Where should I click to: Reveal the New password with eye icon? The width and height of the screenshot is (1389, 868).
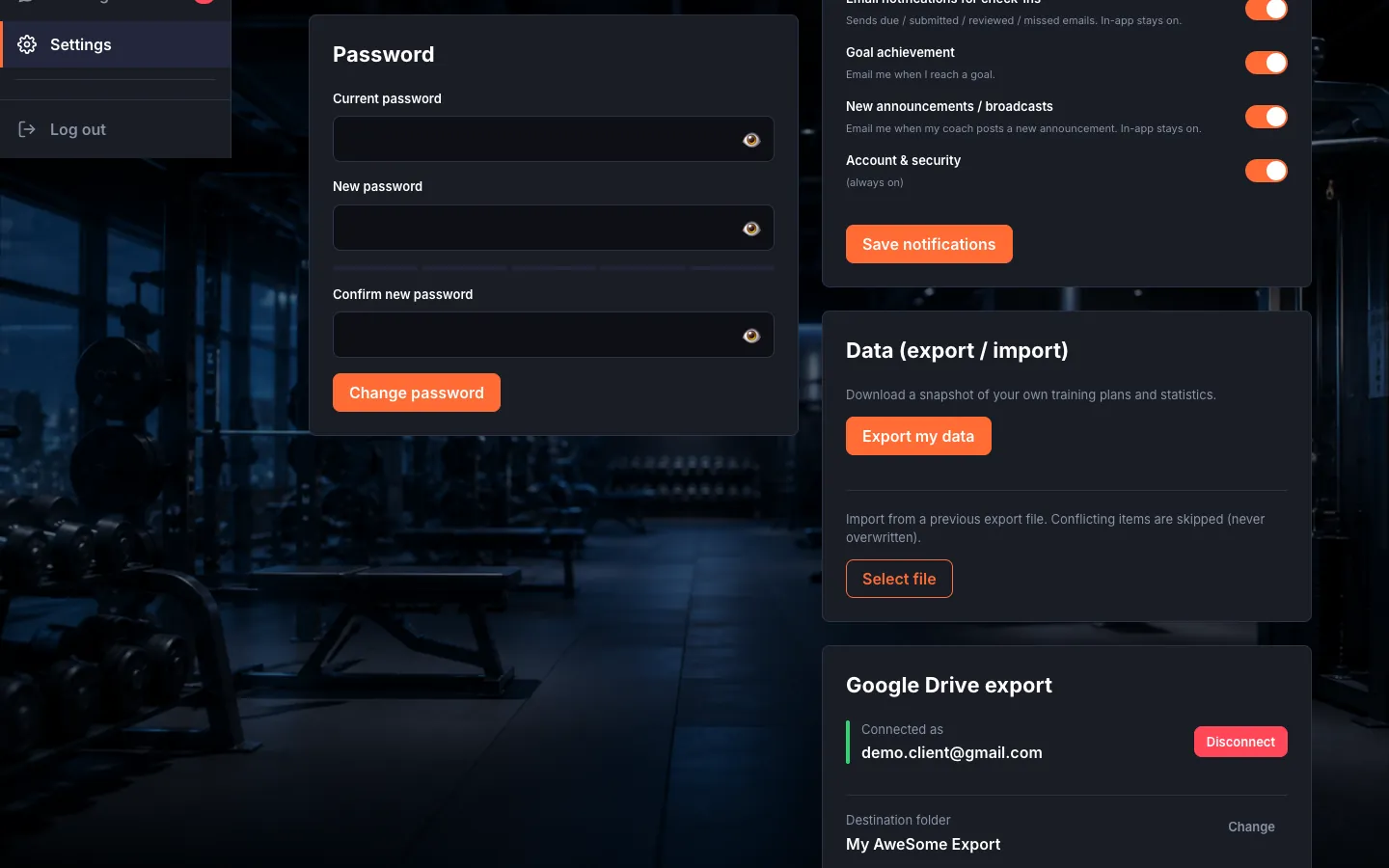click(x=751, y=229)
